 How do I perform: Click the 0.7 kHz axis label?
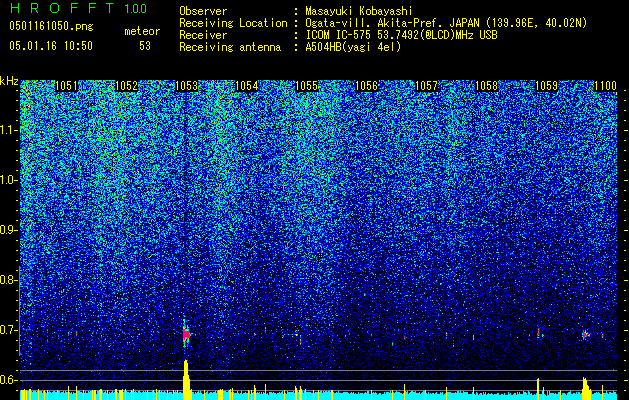pos(8,330)
